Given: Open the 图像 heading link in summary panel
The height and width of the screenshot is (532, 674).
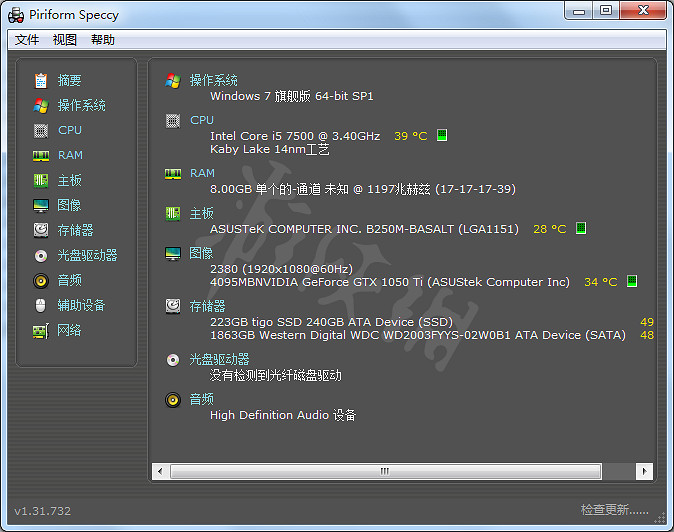Looking at the screenshot, I should pyautogui.click(x=201, y=254).
